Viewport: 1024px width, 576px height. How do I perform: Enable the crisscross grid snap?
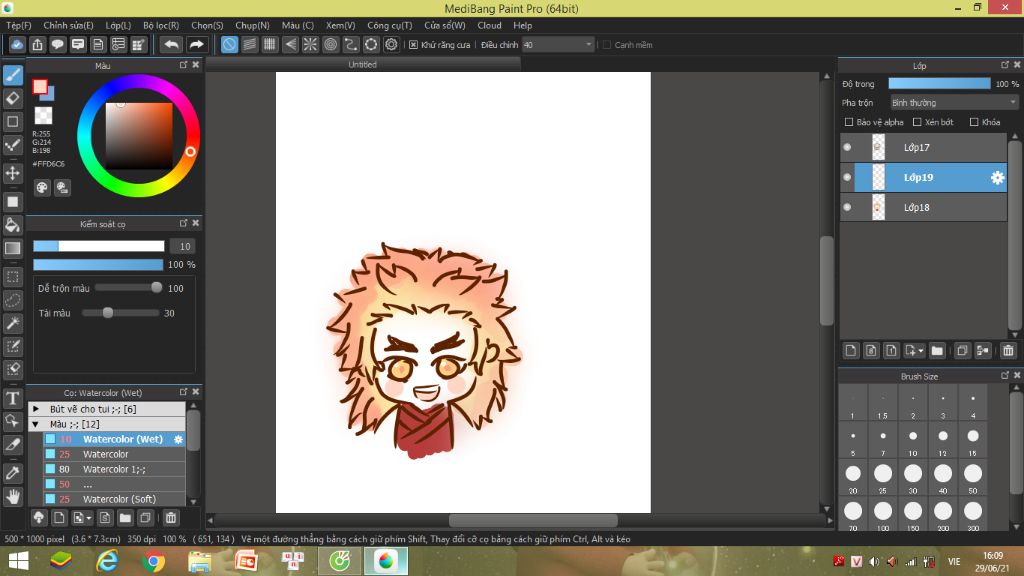pos(270,44)
